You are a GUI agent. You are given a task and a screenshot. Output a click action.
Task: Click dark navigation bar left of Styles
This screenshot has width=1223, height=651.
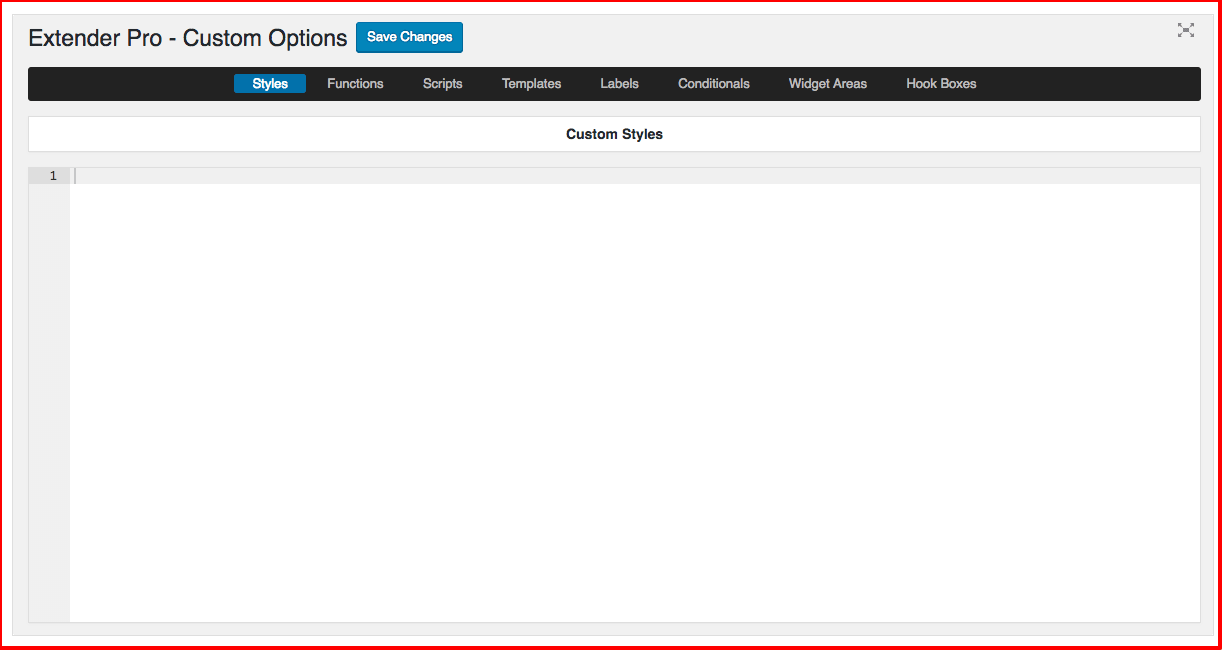(x=130, y=84)
